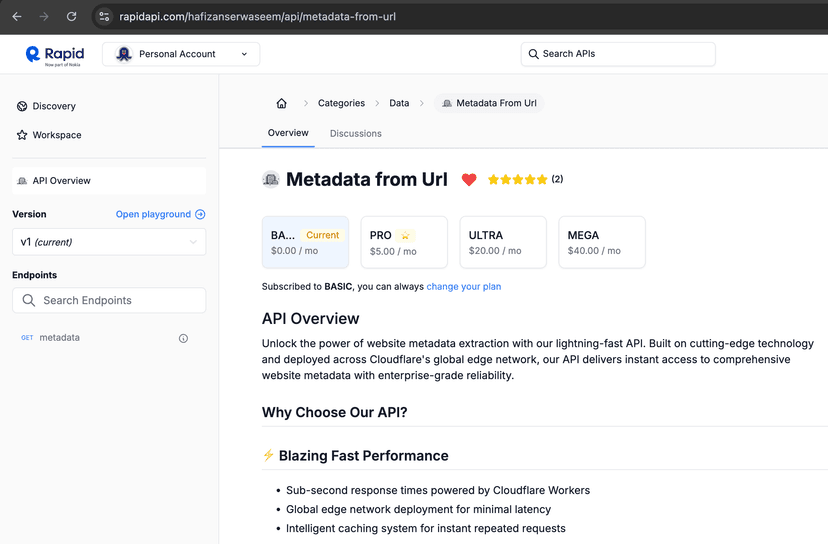Click the Workspace star icon
Screen dimensions: 828x544
(x=22, y=135)
